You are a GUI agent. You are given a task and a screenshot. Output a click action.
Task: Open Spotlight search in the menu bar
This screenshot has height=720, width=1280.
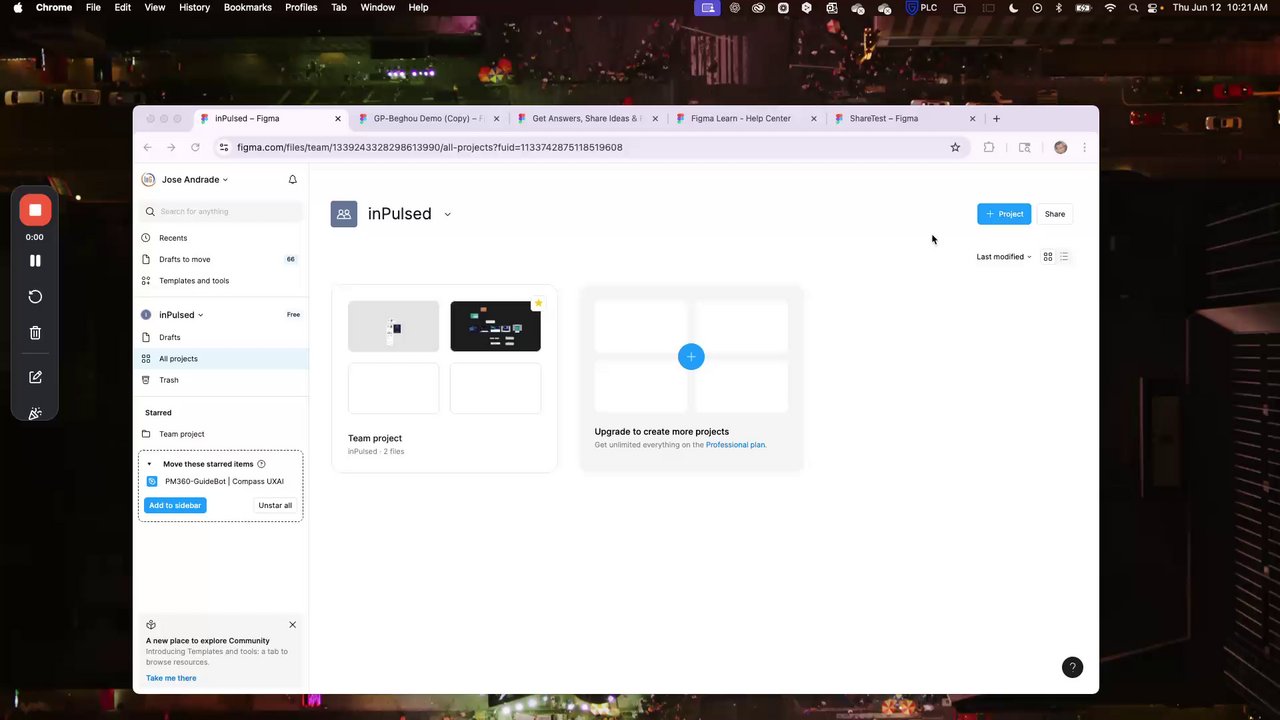click(x=1133, y=7)
